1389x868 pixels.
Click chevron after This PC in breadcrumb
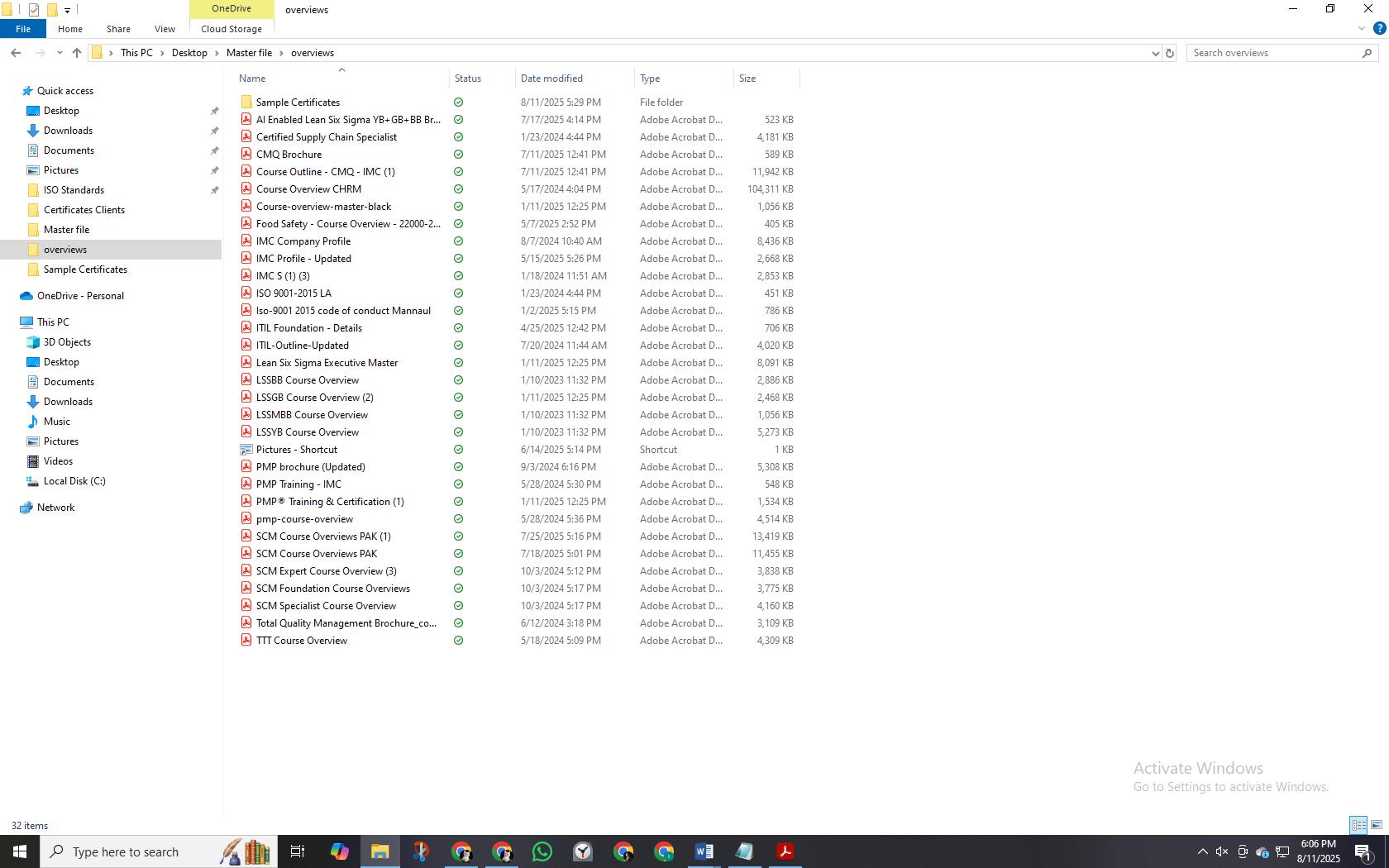163,53
